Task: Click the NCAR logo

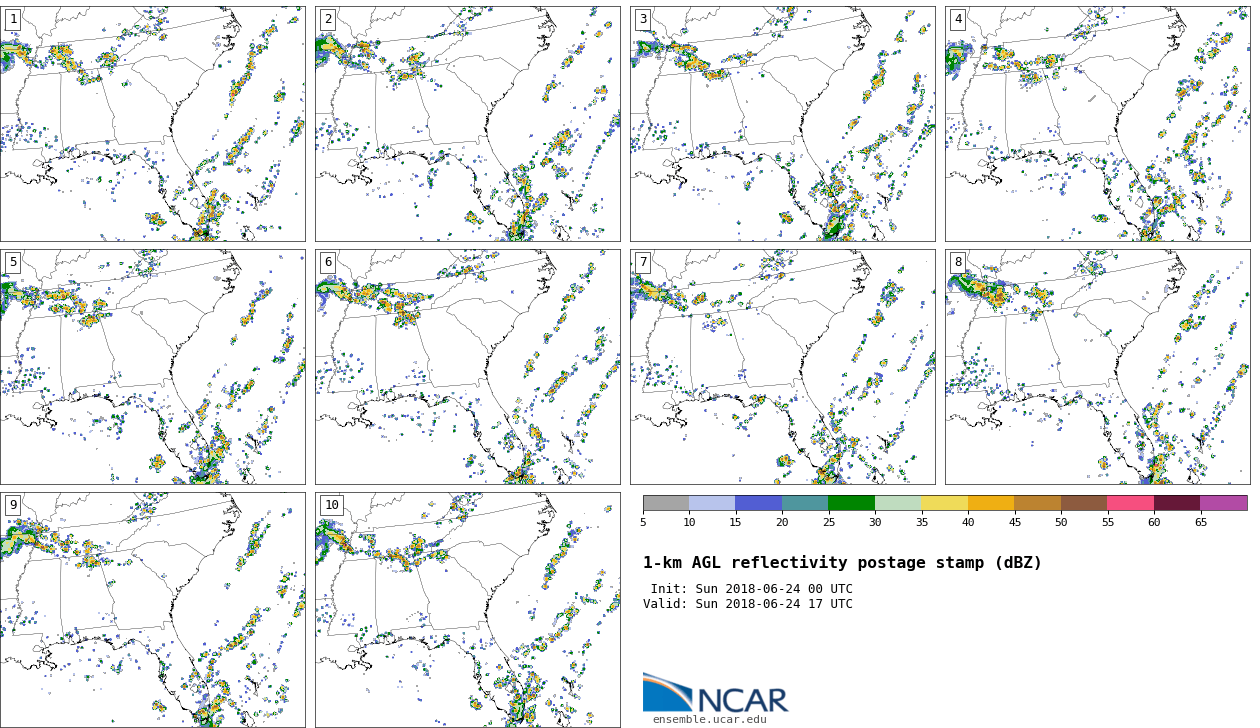Action: 715,693
